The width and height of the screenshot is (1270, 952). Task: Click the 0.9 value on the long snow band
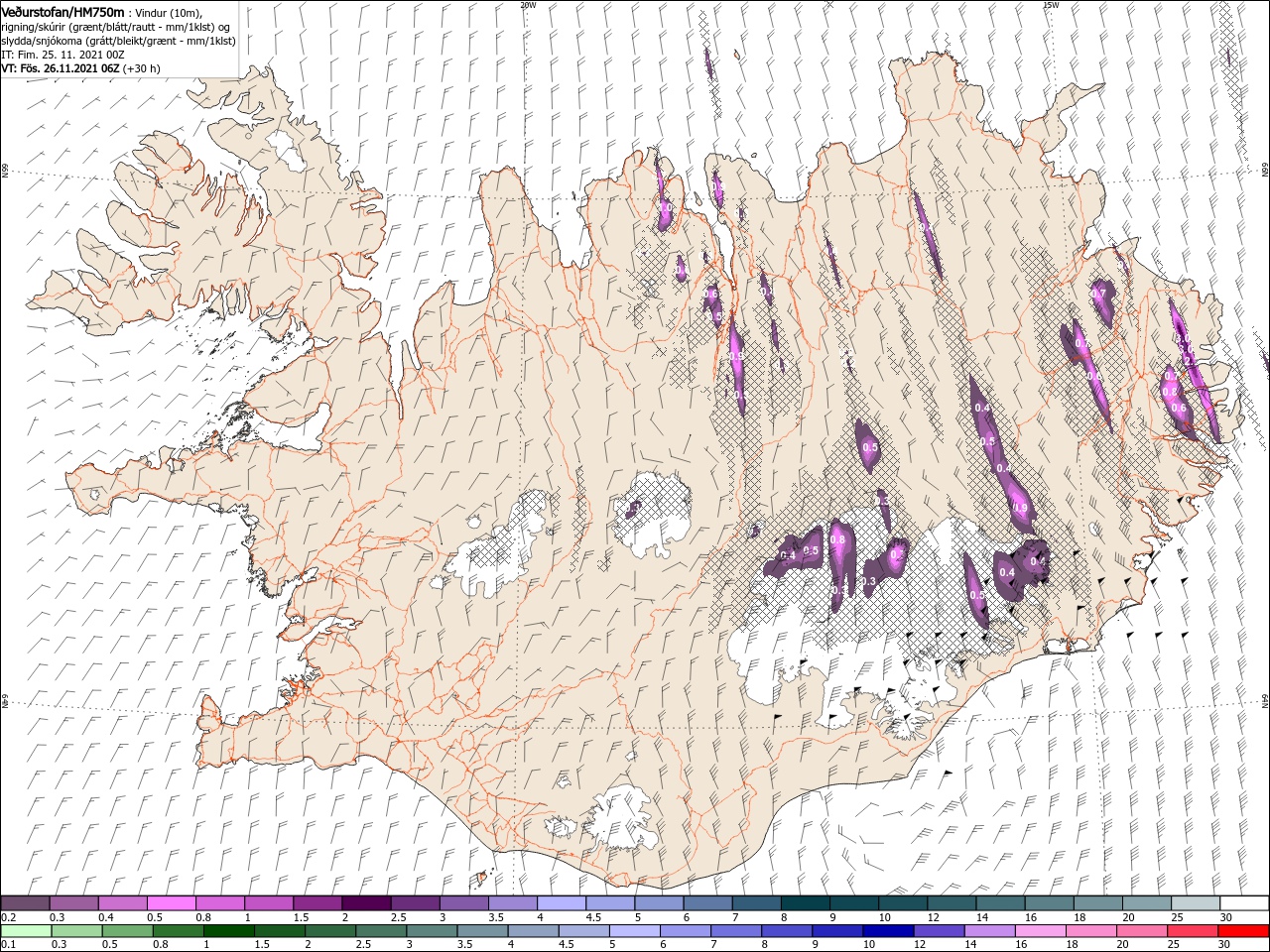pyautogui.click(x=1021, y=508)
